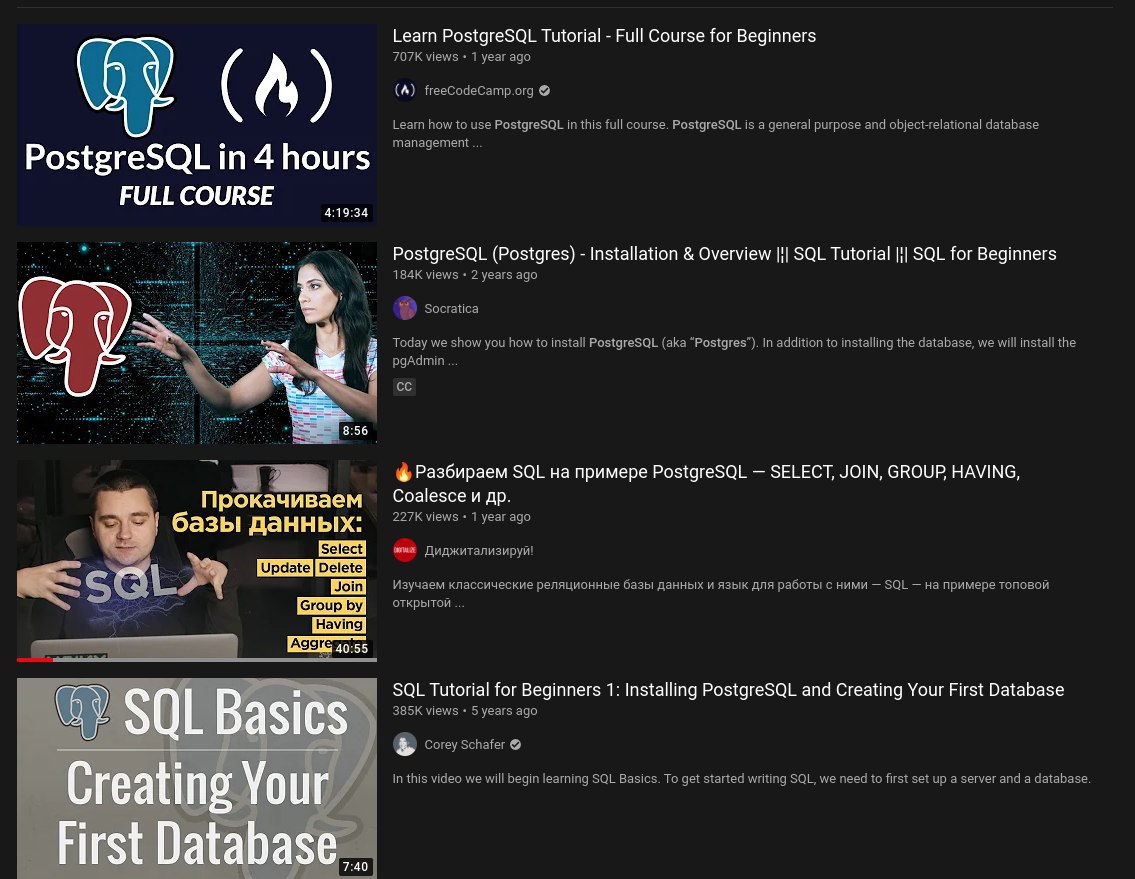1135x879 pixels.
Task: Click description 'Today we show you how to install'
Action: 734,351
